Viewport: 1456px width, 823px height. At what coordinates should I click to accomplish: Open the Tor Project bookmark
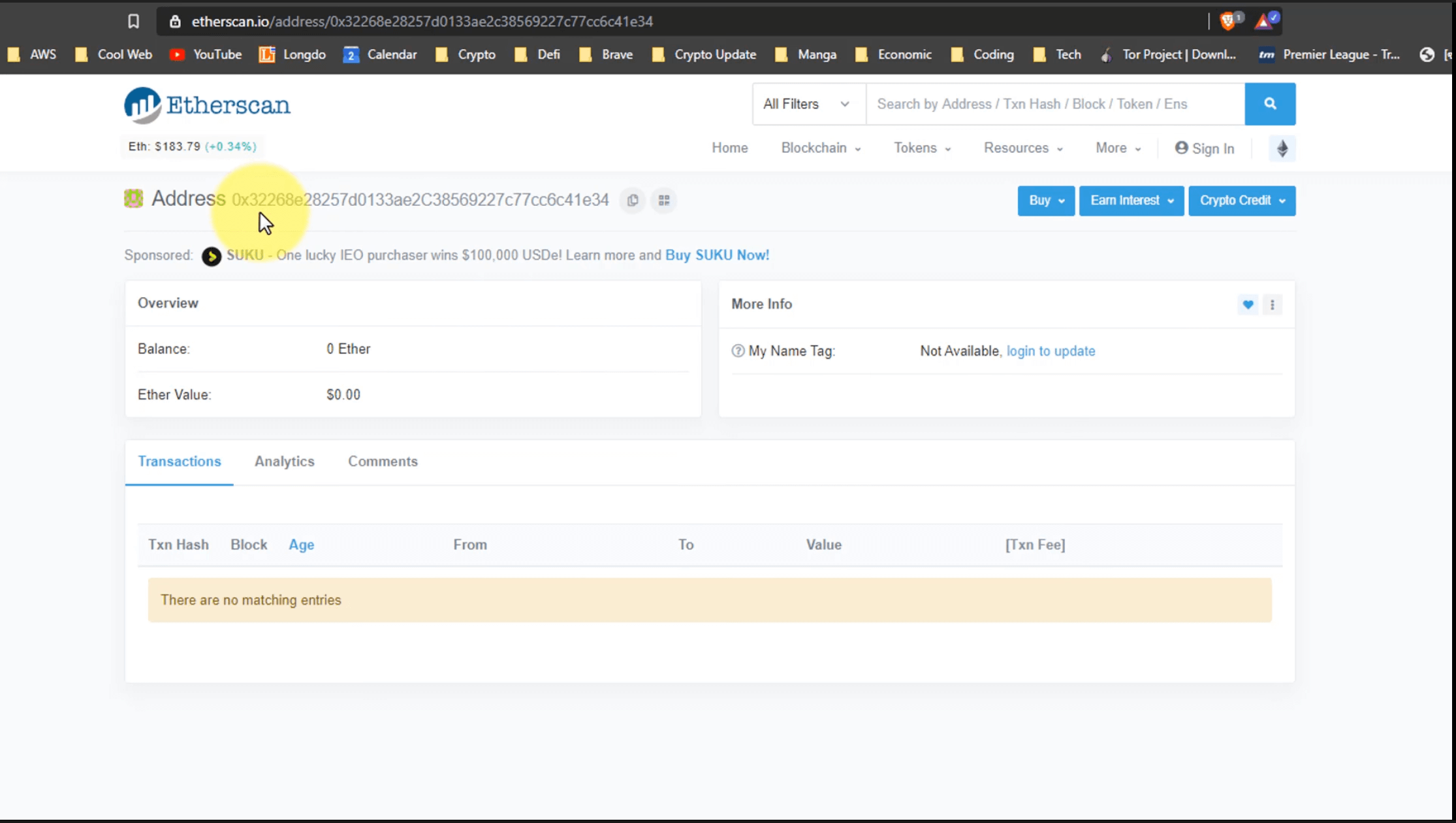(x=1168, y=55)
